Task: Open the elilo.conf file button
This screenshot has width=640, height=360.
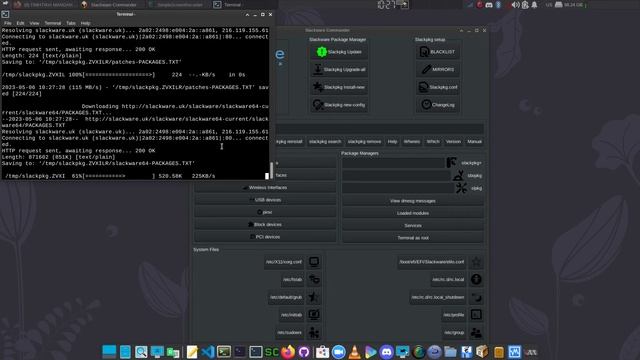Action: [432, 262]
